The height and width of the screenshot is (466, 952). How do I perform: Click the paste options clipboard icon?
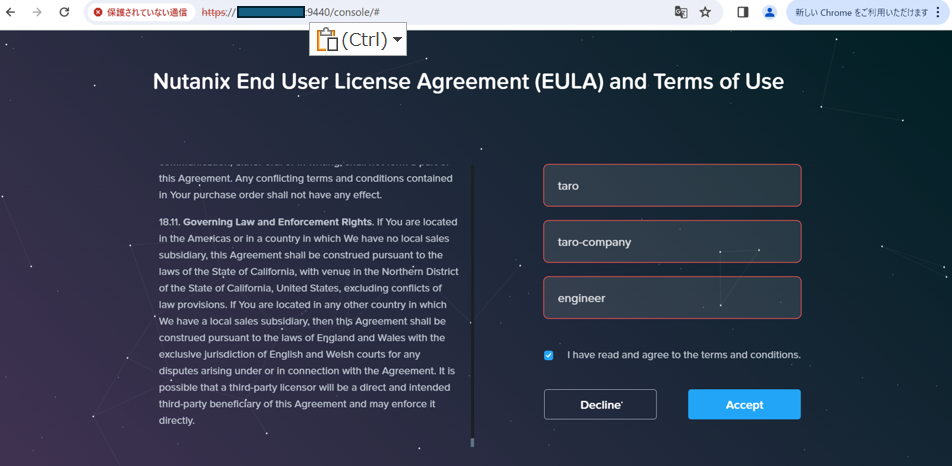[327, 39]
